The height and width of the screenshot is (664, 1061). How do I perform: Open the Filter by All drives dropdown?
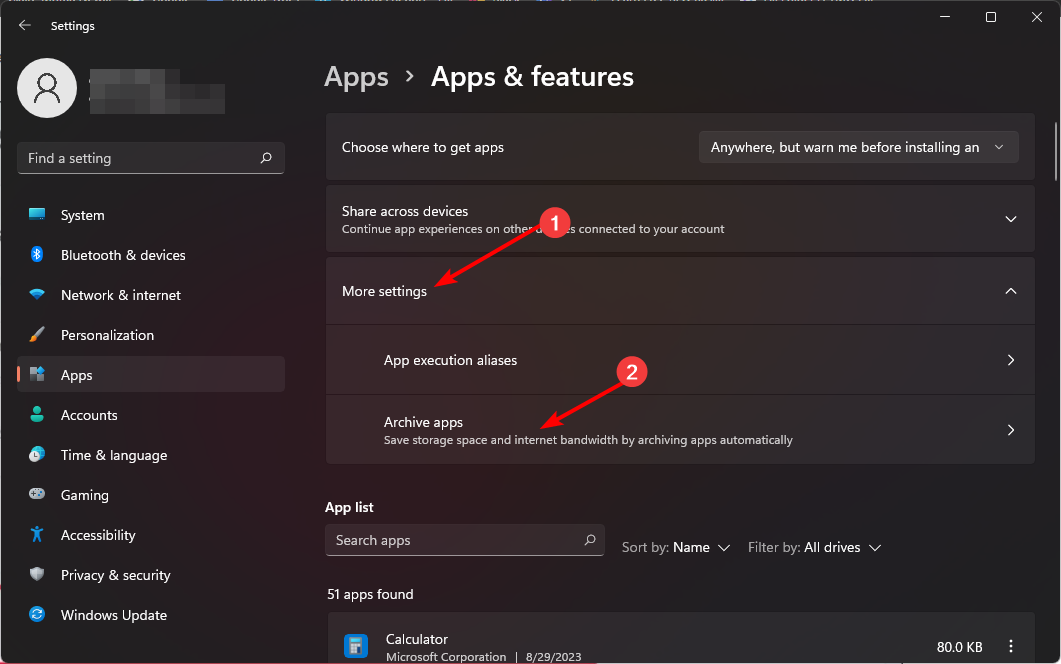[815, 547]
